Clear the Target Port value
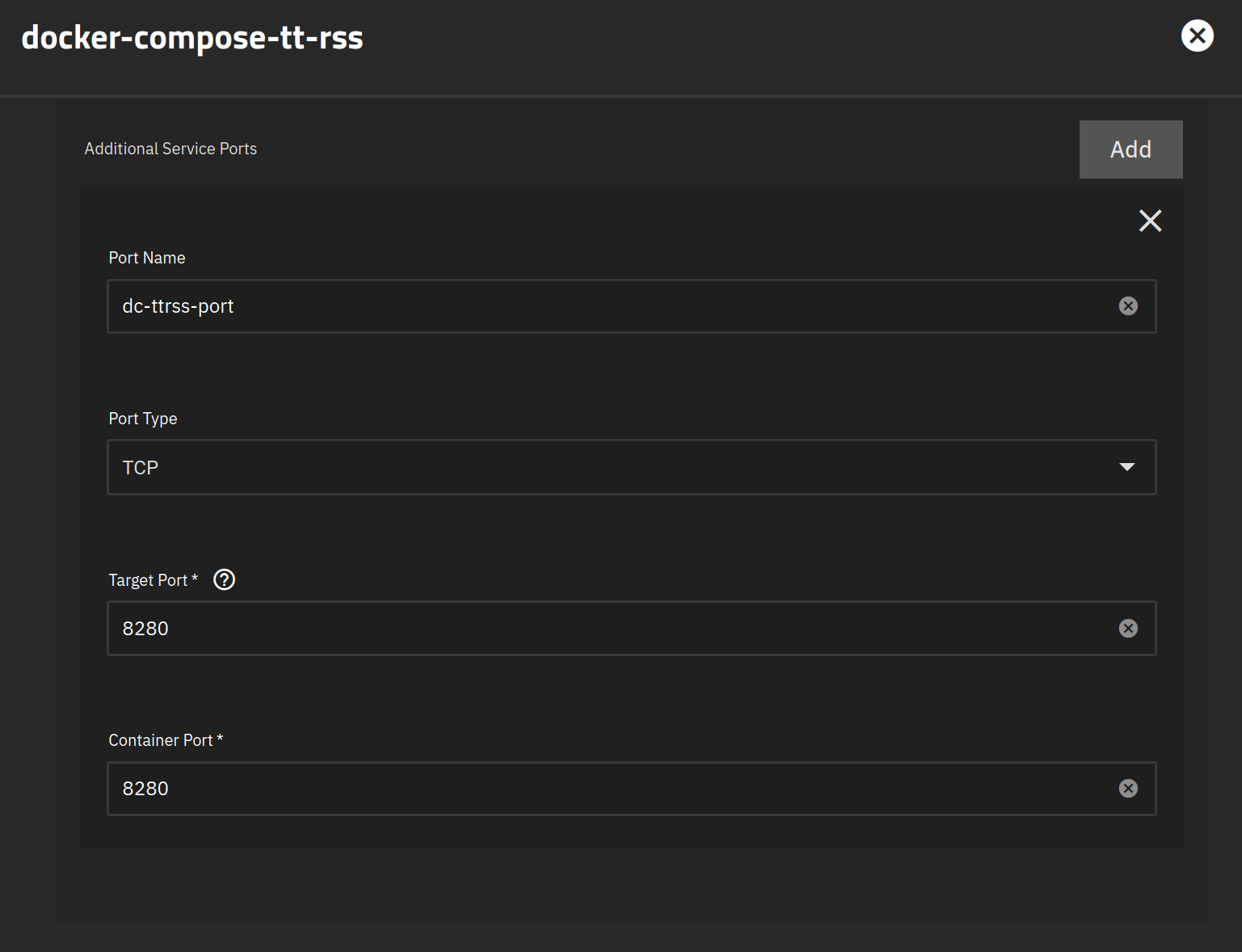Viewport: 1242px width, 952px height. tap(1128, 629)
